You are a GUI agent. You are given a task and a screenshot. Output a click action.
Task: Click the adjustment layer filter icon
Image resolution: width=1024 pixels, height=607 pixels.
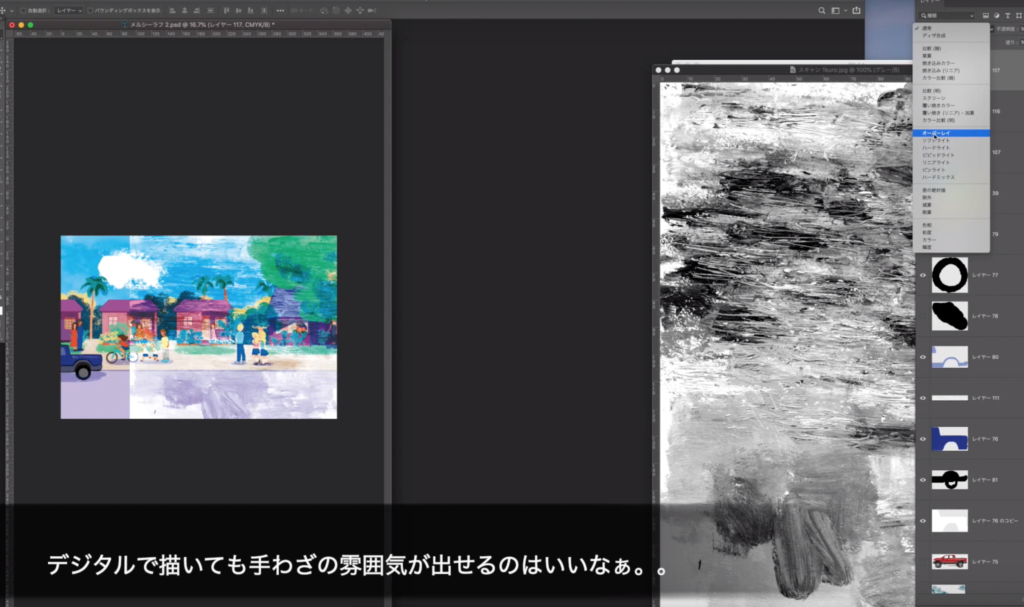point(997,16)
